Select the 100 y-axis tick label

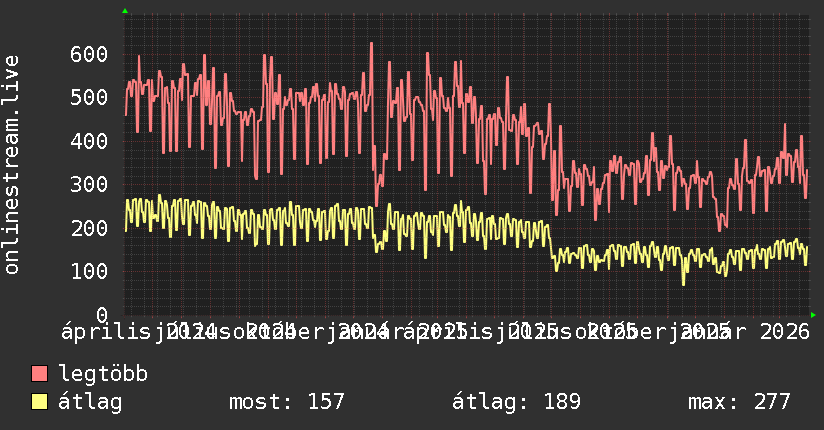tap(89, 272)
